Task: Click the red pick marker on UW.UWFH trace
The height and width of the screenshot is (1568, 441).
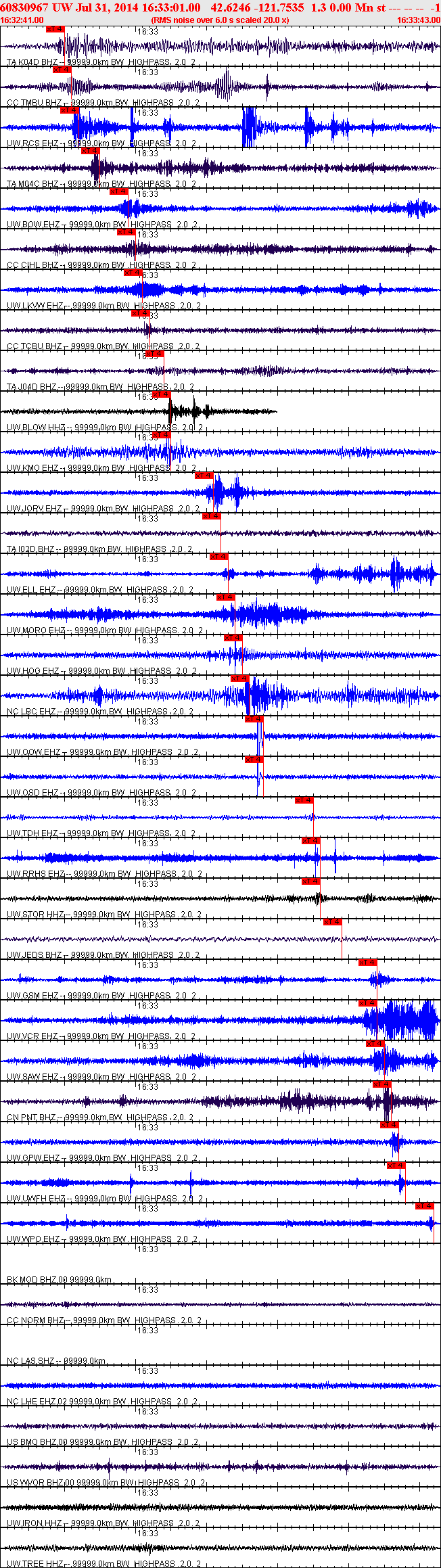Action: pos(396,1166)
